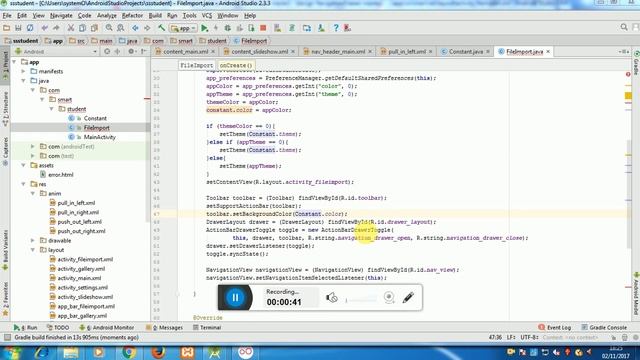Collapse the layout folder
The image size is (640, 360).
coord(33,250)
